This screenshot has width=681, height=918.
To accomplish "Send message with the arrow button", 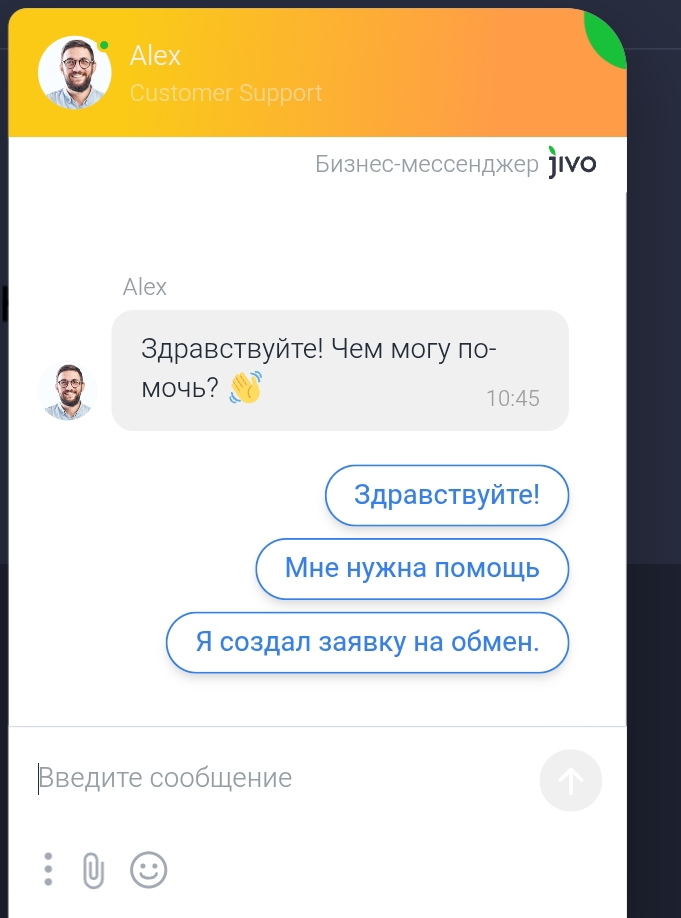I will tap(570, 780).
